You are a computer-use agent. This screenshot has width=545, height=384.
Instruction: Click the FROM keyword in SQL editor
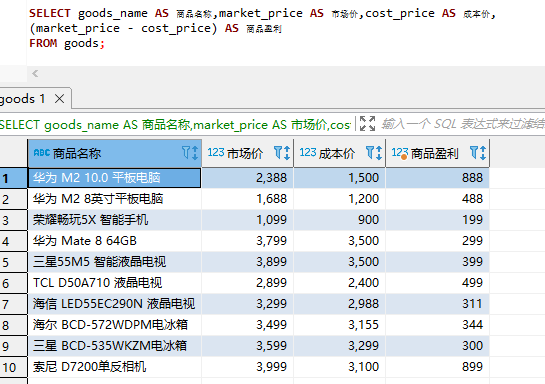pyautogui.click(x=43, y=43)
